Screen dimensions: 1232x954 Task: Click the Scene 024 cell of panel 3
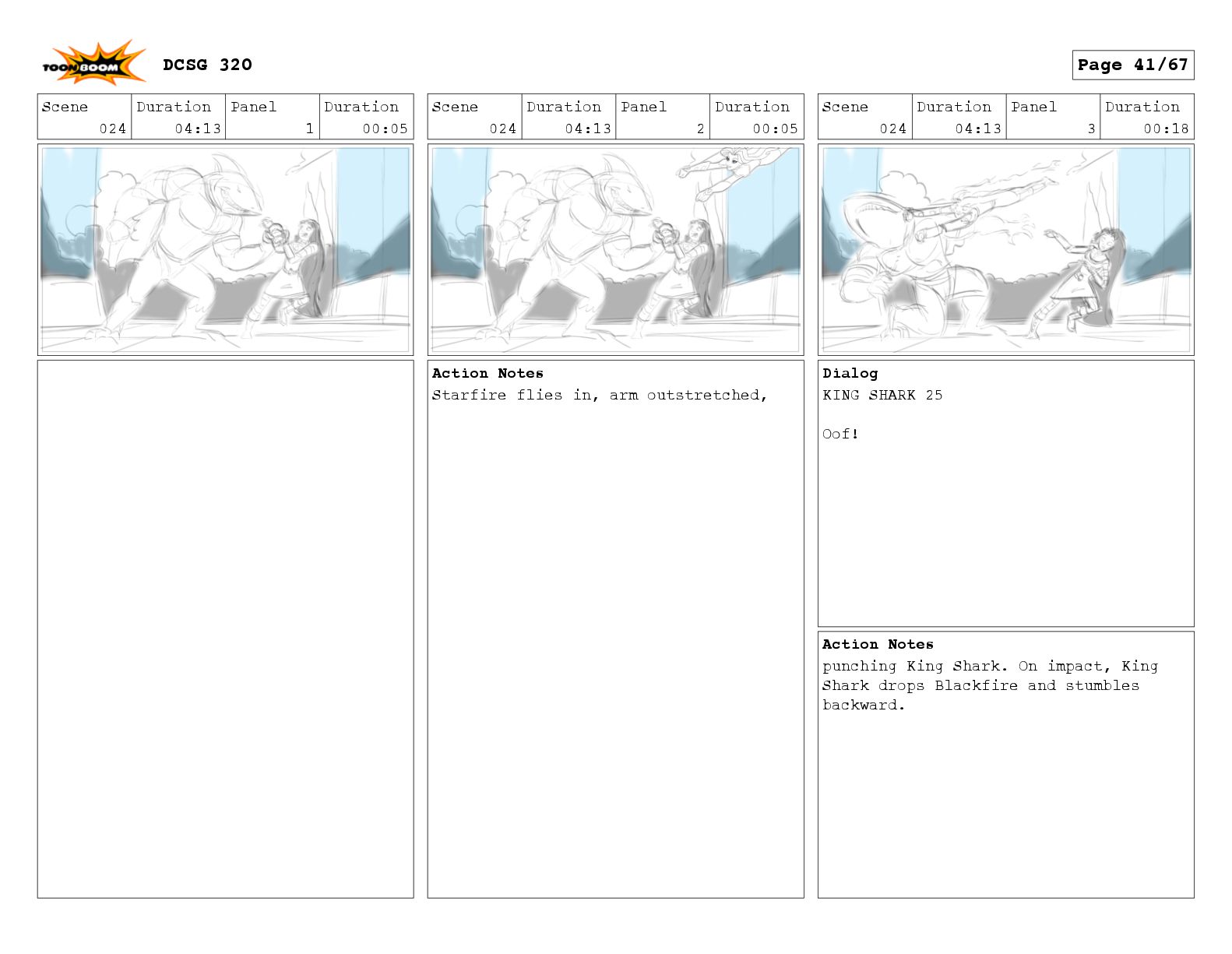point(864,117)
